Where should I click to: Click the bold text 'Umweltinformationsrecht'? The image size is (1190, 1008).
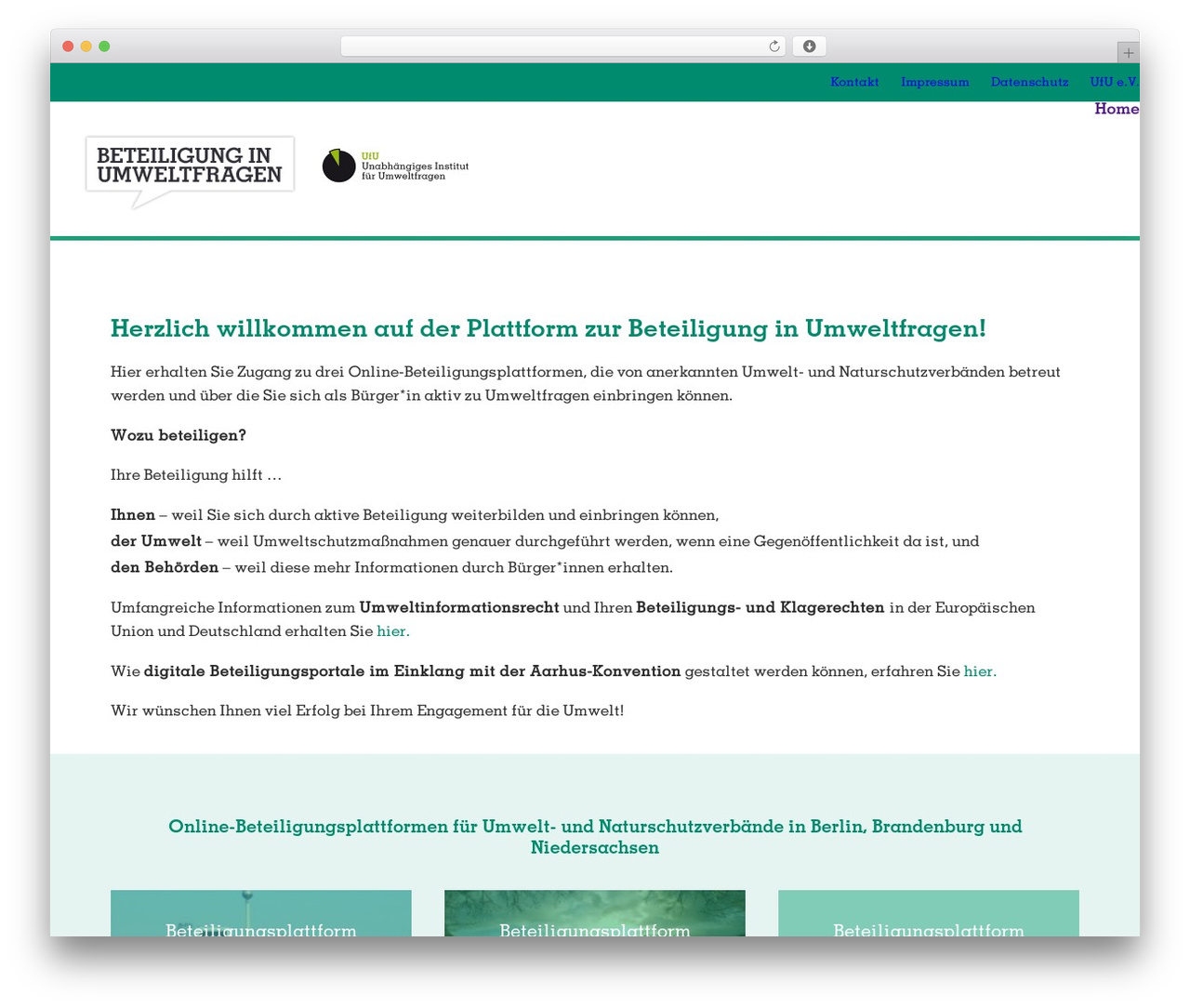pyautogui.click(x=459, y=607)
